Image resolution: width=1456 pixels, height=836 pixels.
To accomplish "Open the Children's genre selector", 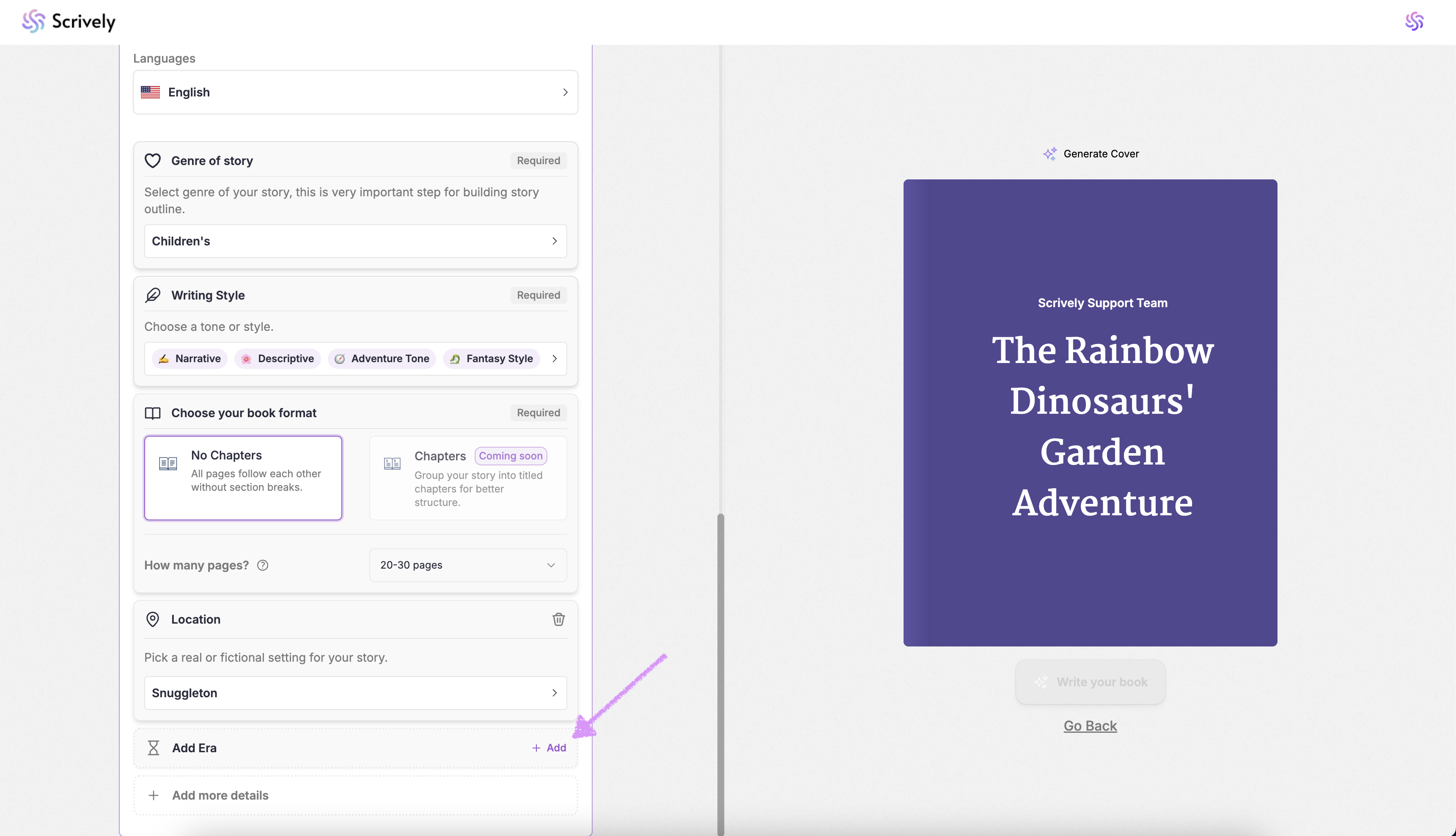I will click(355, 241).
